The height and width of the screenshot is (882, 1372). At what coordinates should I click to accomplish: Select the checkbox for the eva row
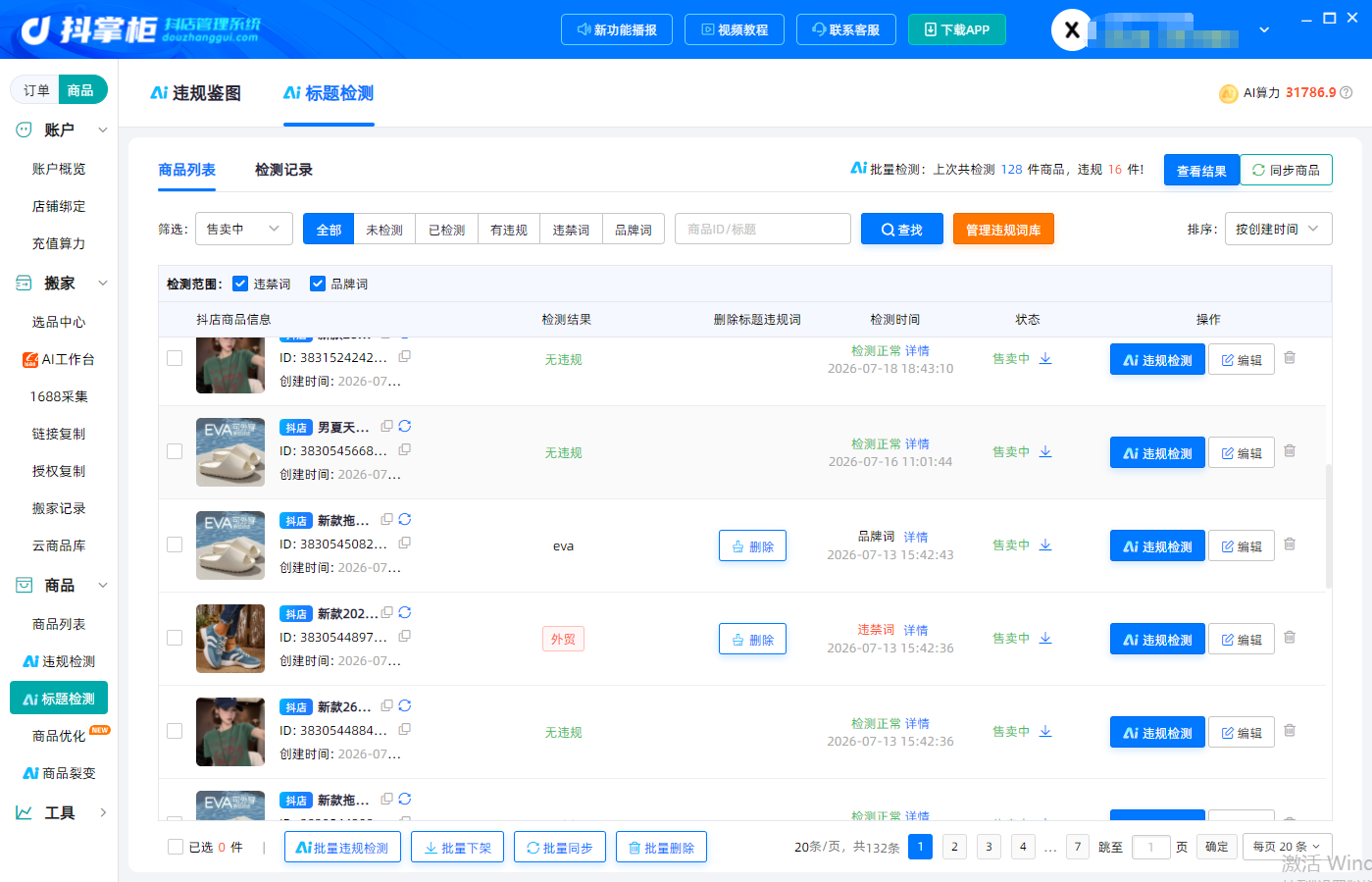(175, 545)
